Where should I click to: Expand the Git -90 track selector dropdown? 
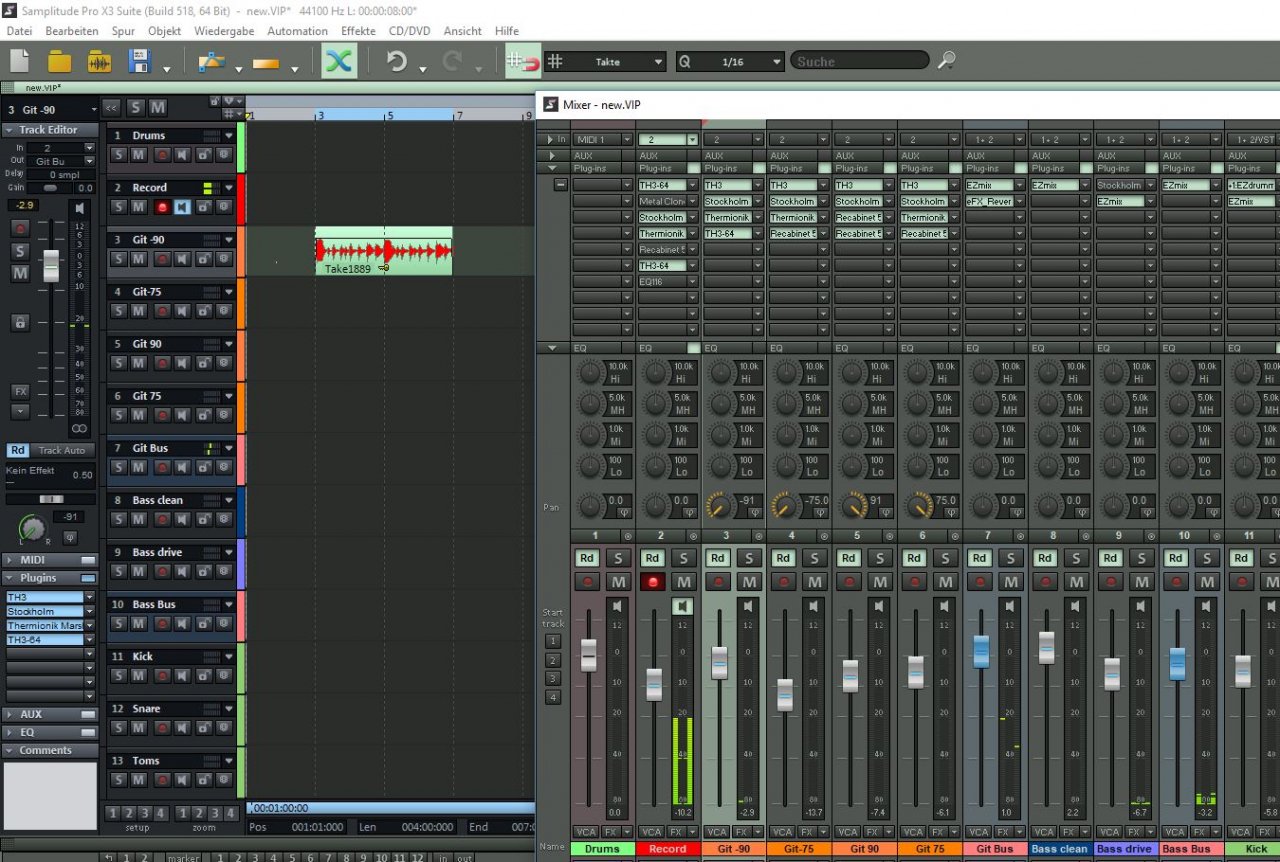pyautogui.click(x=94, y=109)
